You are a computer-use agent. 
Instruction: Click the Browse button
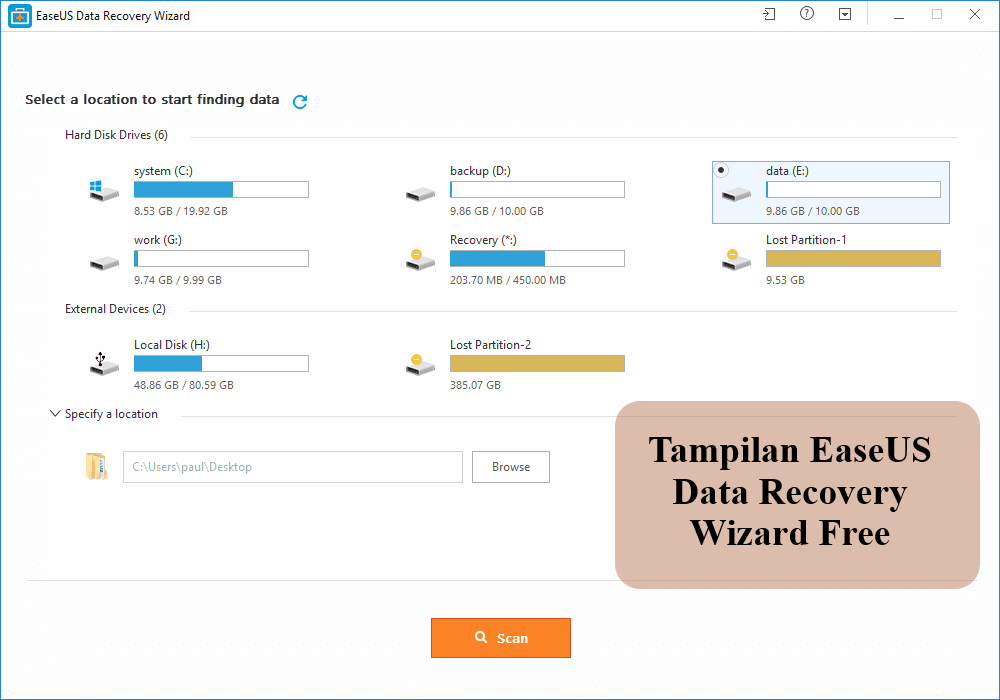click(x=511, y=467)
